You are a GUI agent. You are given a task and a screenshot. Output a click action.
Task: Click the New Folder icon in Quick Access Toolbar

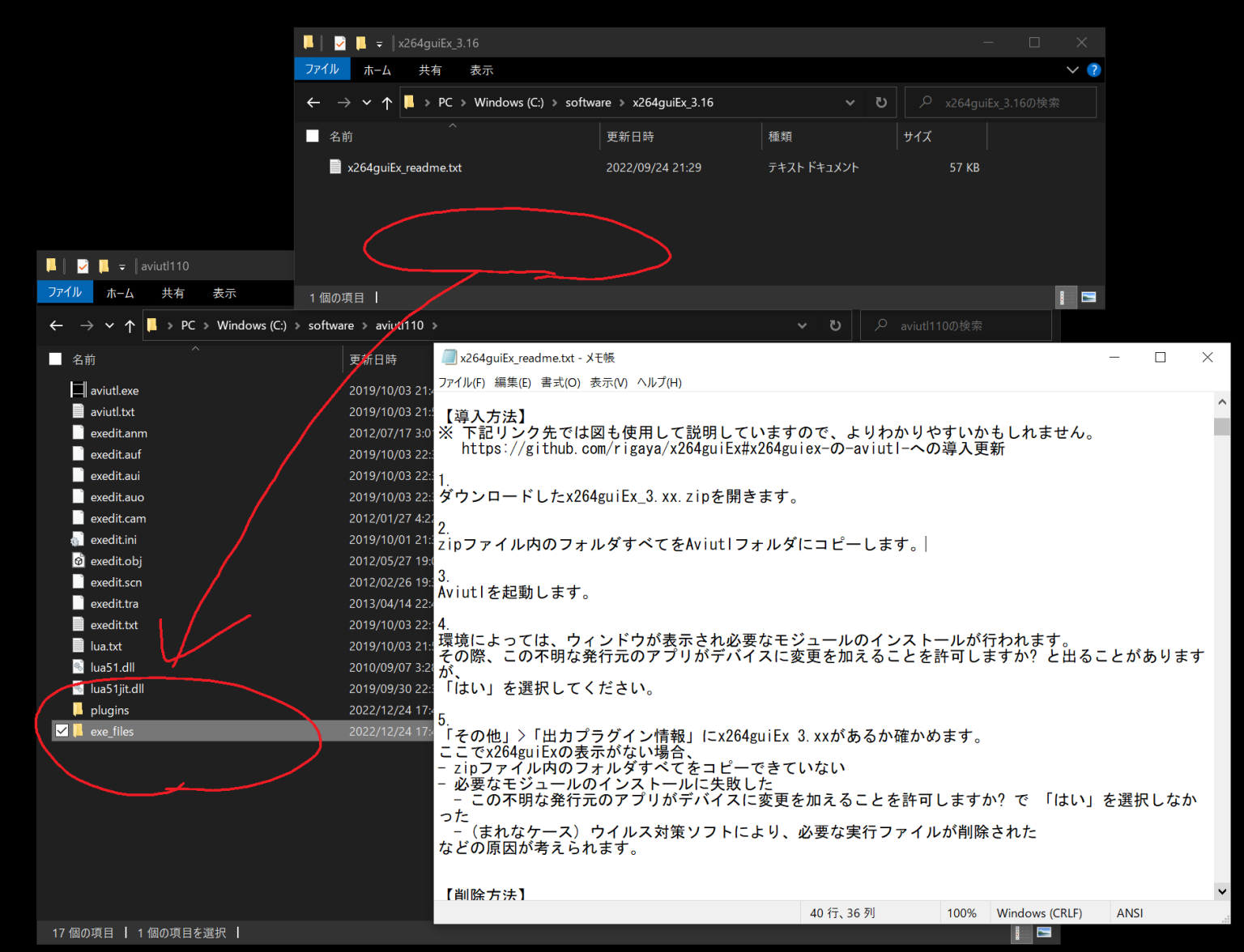360,42
